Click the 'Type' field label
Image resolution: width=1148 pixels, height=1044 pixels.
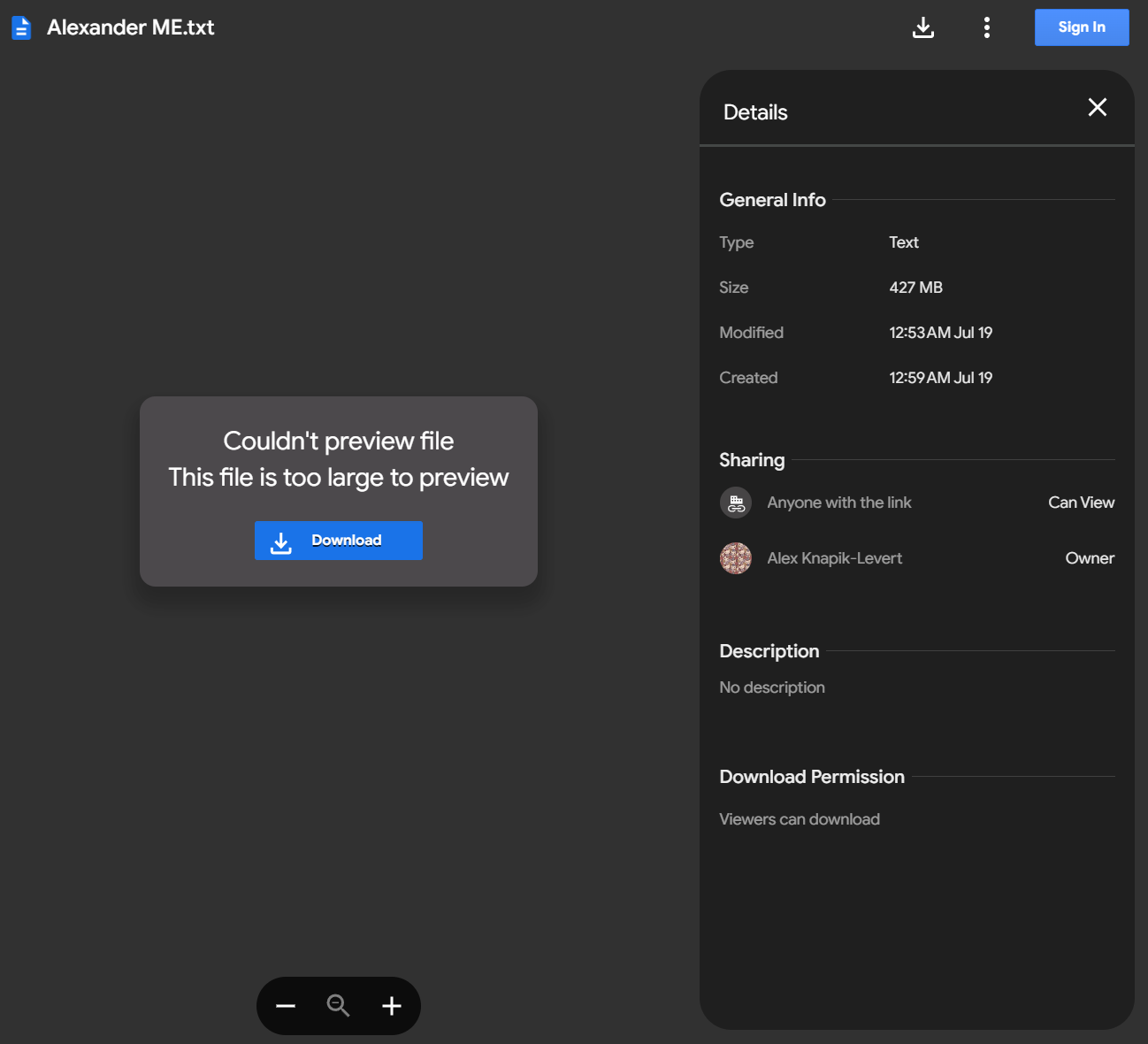coord(737,242)
